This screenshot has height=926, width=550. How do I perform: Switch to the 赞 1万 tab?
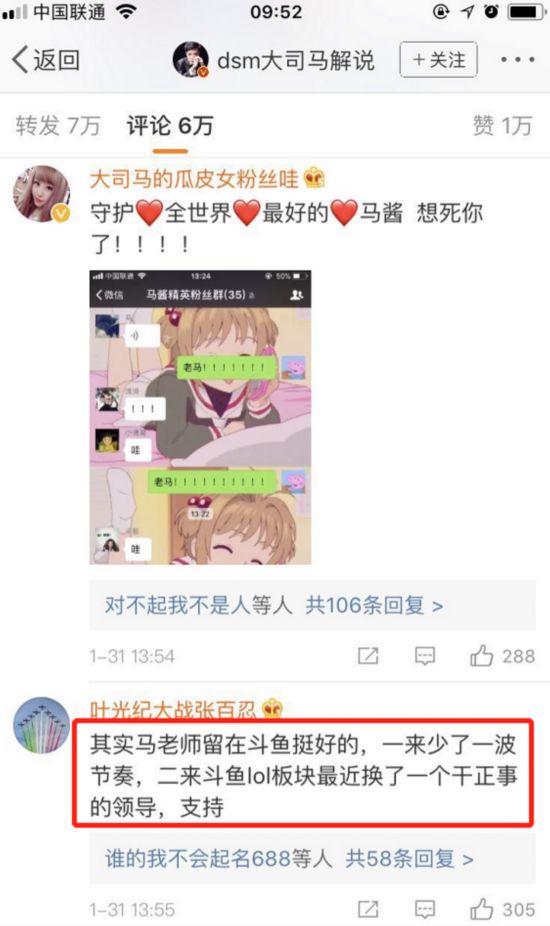(502, 126)
